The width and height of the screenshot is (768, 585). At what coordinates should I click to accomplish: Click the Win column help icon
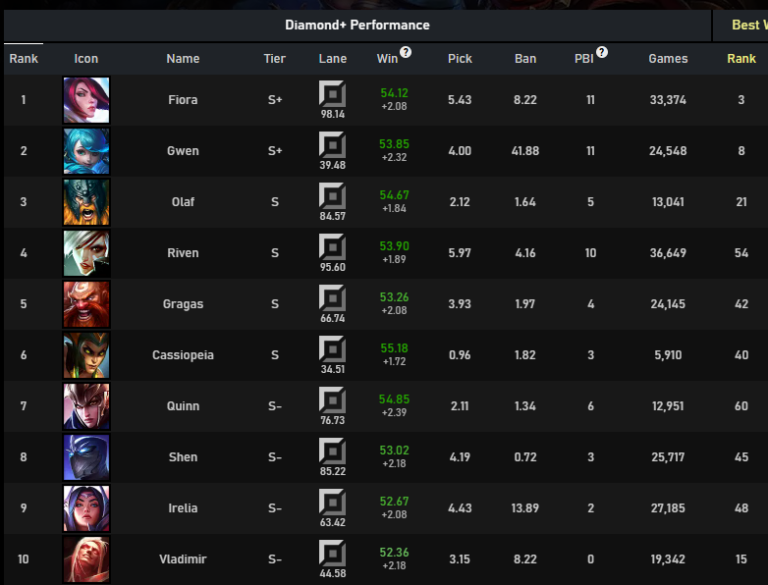[406, 52]
